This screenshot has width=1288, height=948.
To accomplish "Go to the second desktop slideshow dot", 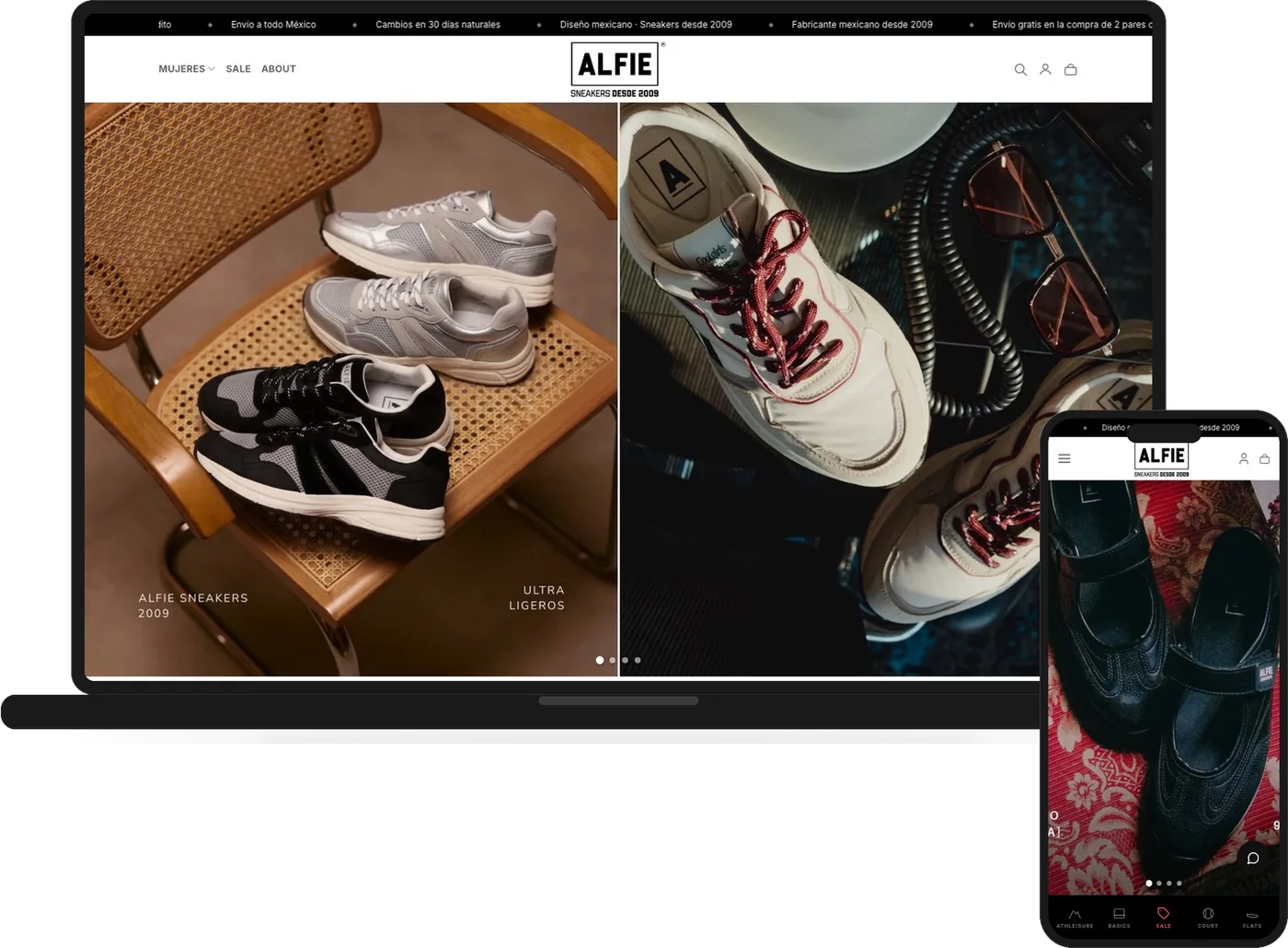I will pos(613,660).
